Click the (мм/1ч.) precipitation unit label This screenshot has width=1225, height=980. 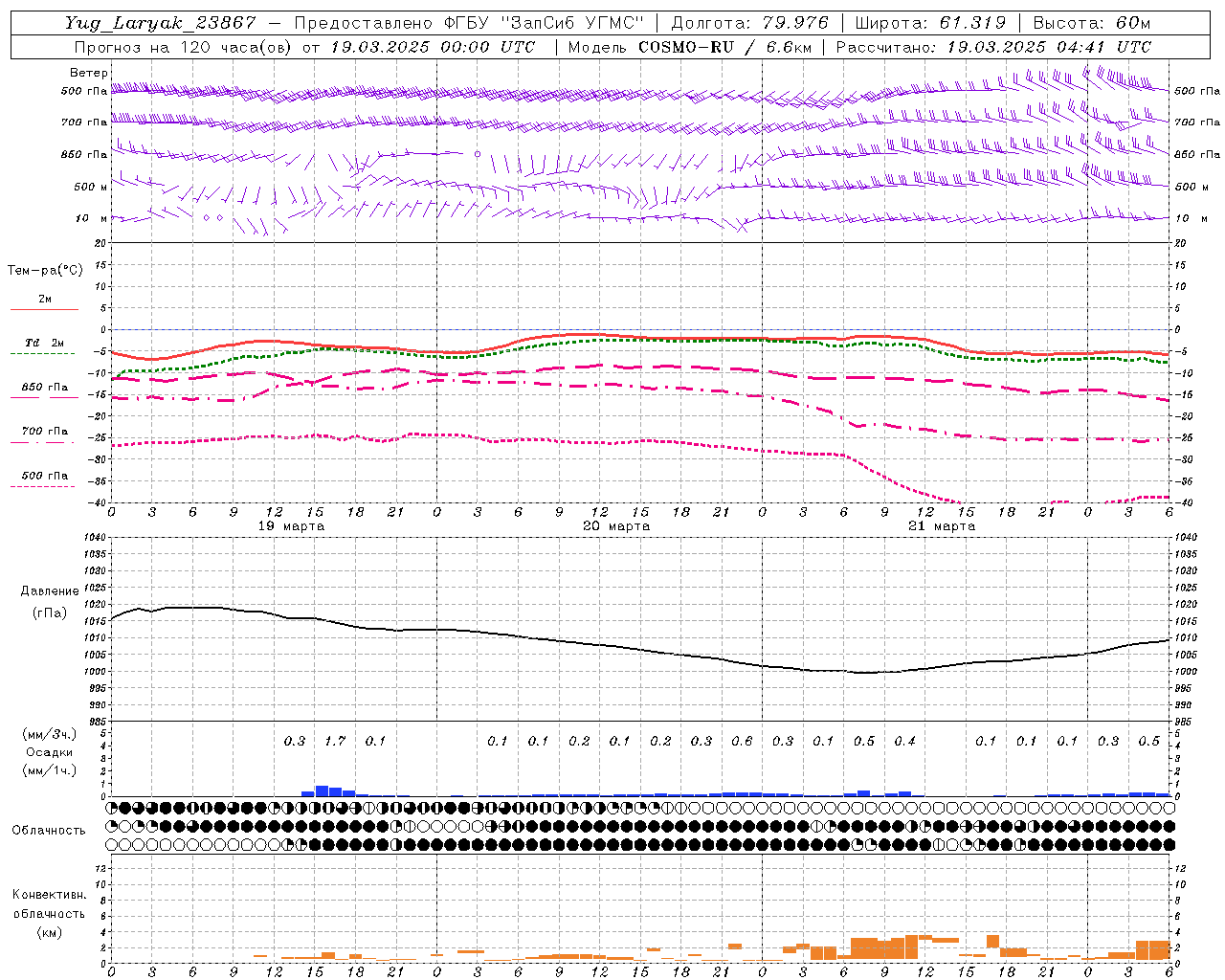[x=50, y=770]
